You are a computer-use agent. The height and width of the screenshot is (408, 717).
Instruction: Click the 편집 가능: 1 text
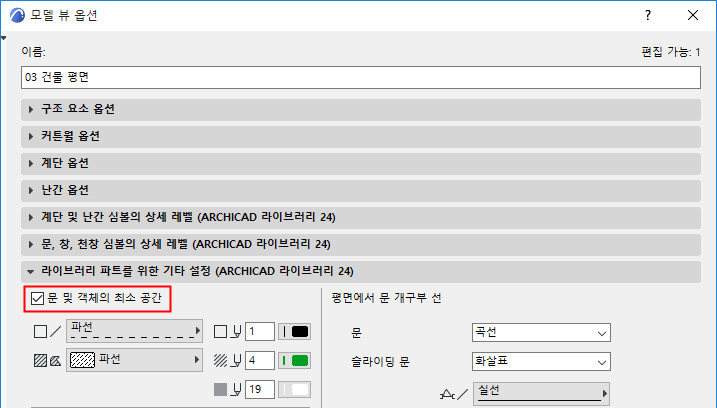[x=671, y=52]
